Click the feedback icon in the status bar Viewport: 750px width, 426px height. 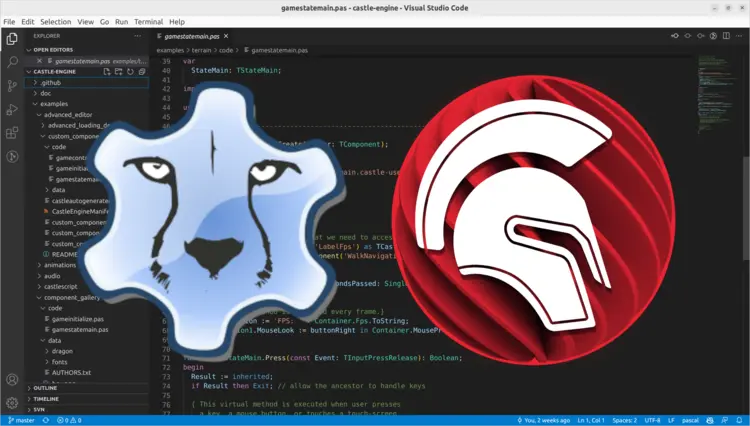[725, 420]
